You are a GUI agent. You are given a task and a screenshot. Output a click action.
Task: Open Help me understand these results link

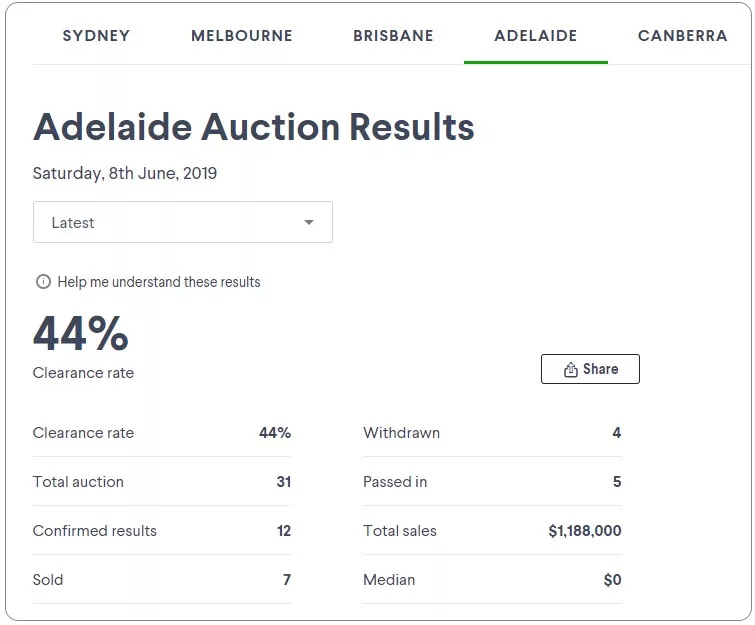(x=159, y=282)
